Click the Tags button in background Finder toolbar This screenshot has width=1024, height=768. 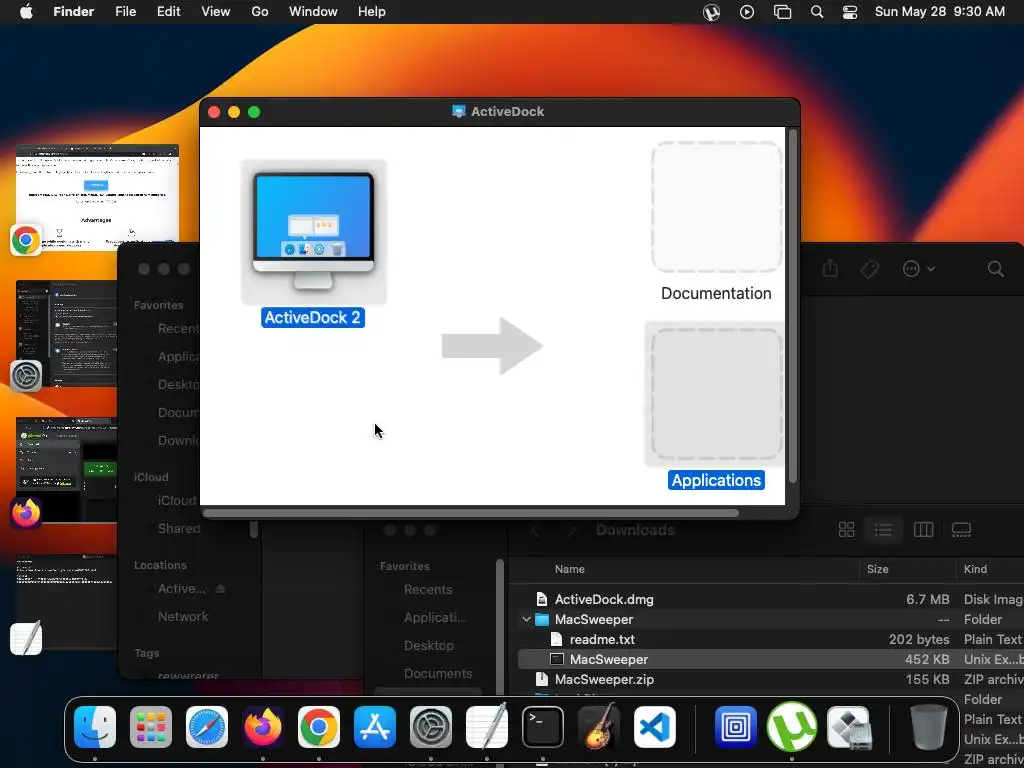click(x=869, y=268)
